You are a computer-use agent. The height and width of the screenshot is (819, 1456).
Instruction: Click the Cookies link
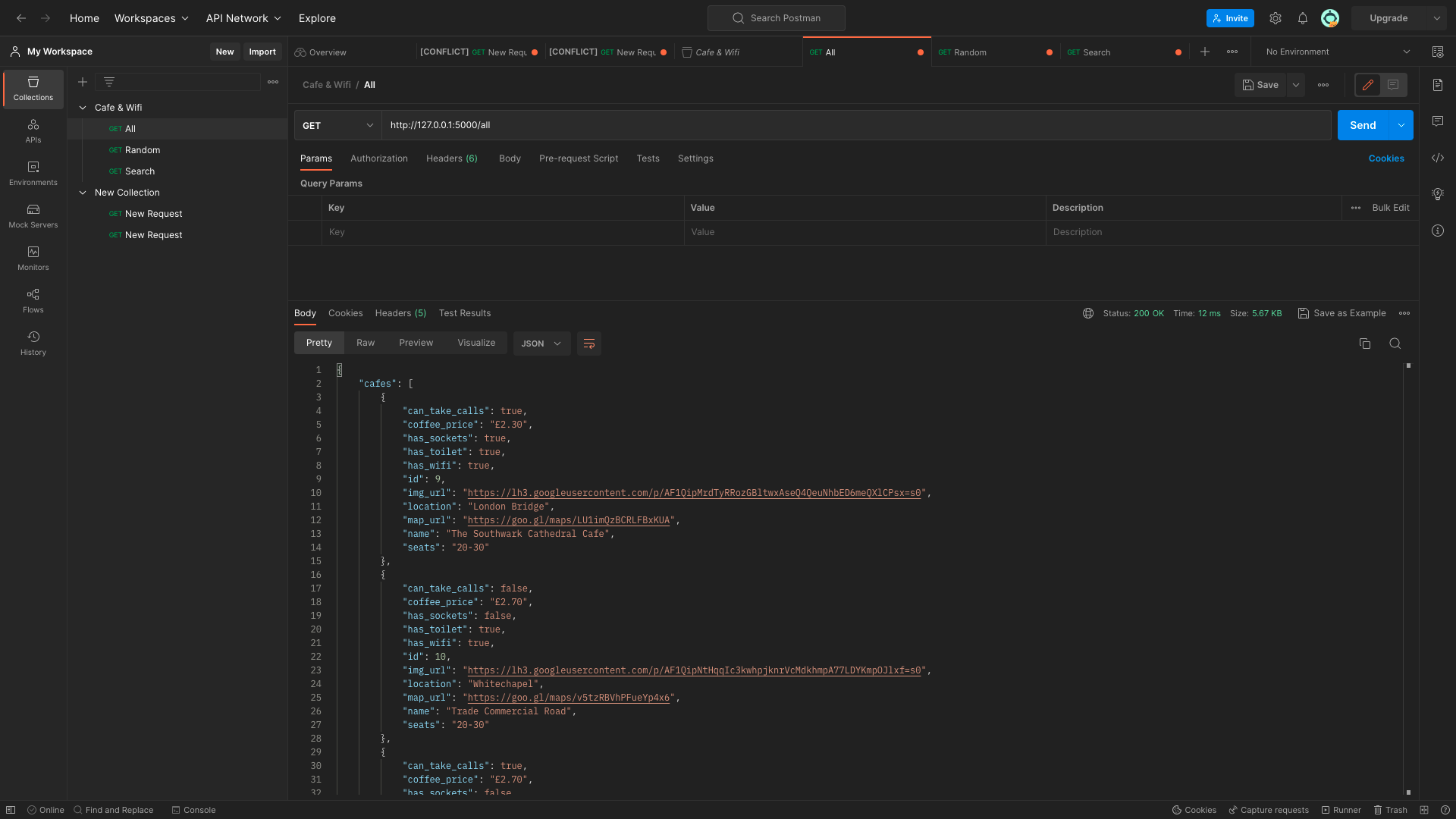1385,158
